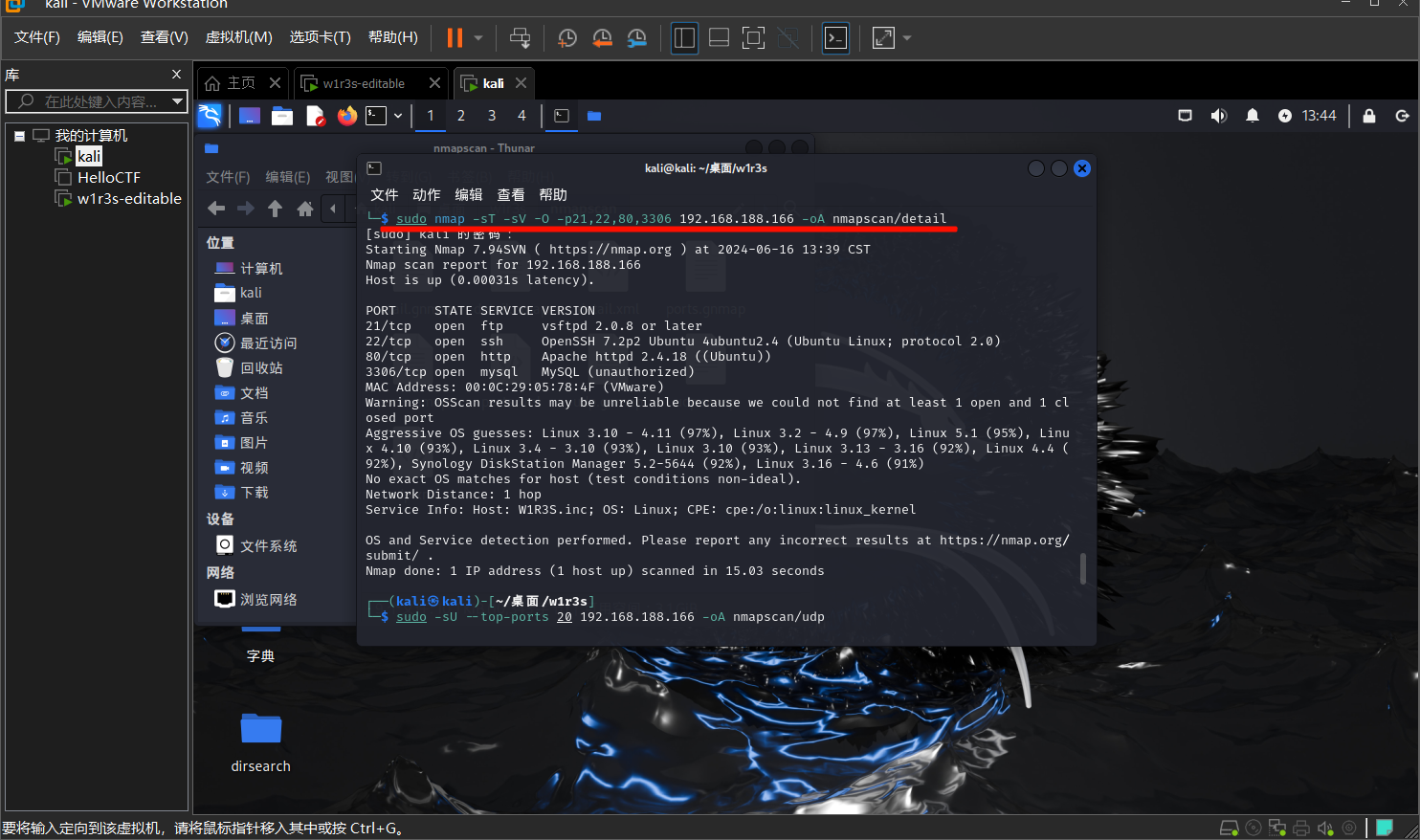Switch to workspace 2
Image resolution: width=1420 pixels, height=840 pixels.
pyautogui.click(x=461, y=116)
